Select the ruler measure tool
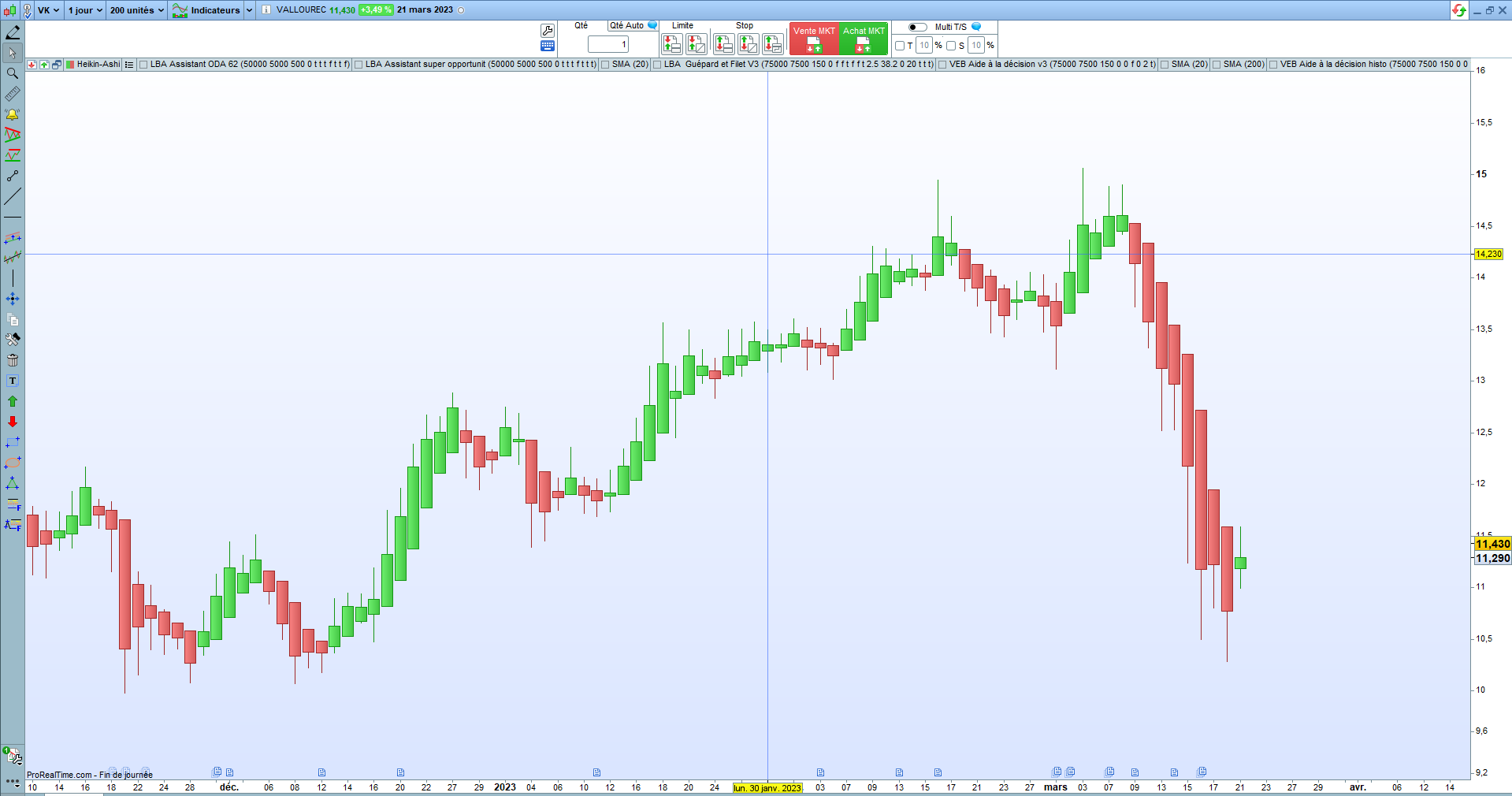 (13, 94)
